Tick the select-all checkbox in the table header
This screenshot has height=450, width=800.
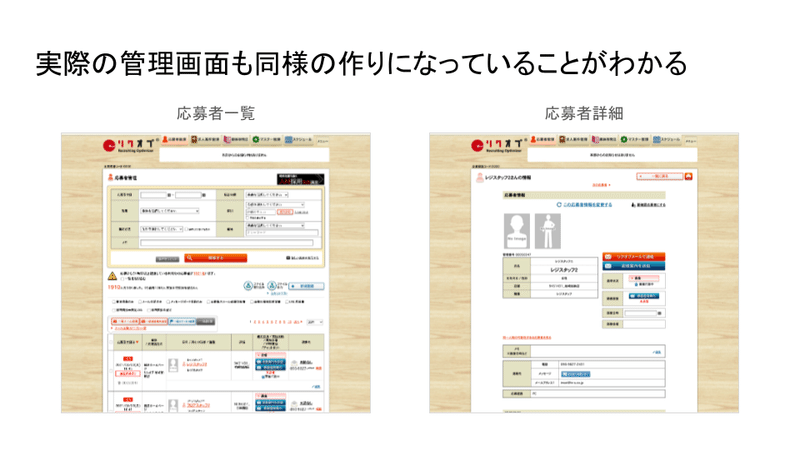click(111, 342)
